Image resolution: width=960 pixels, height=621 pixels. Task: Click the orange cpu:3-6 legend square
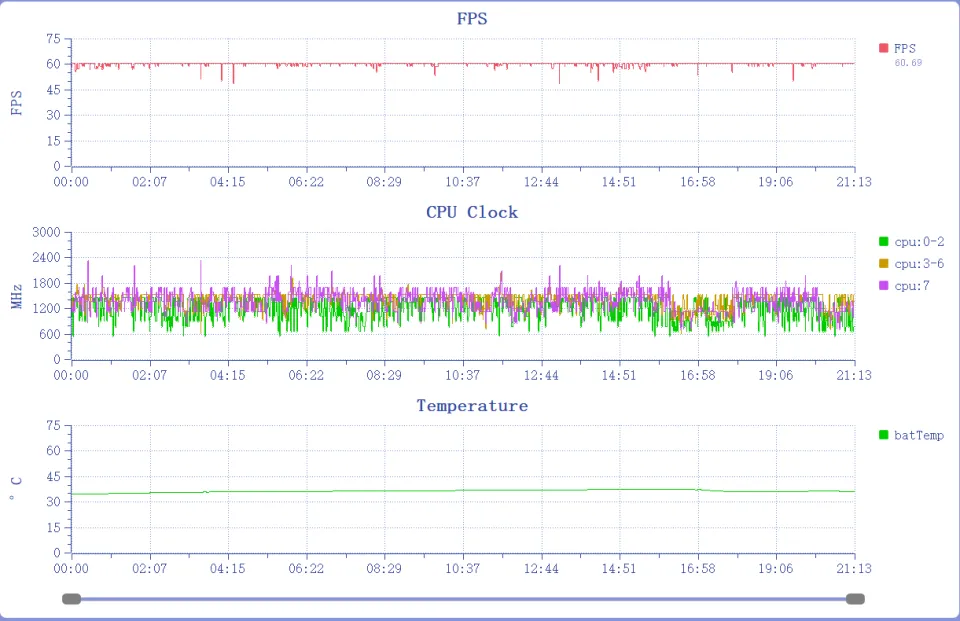883,264
